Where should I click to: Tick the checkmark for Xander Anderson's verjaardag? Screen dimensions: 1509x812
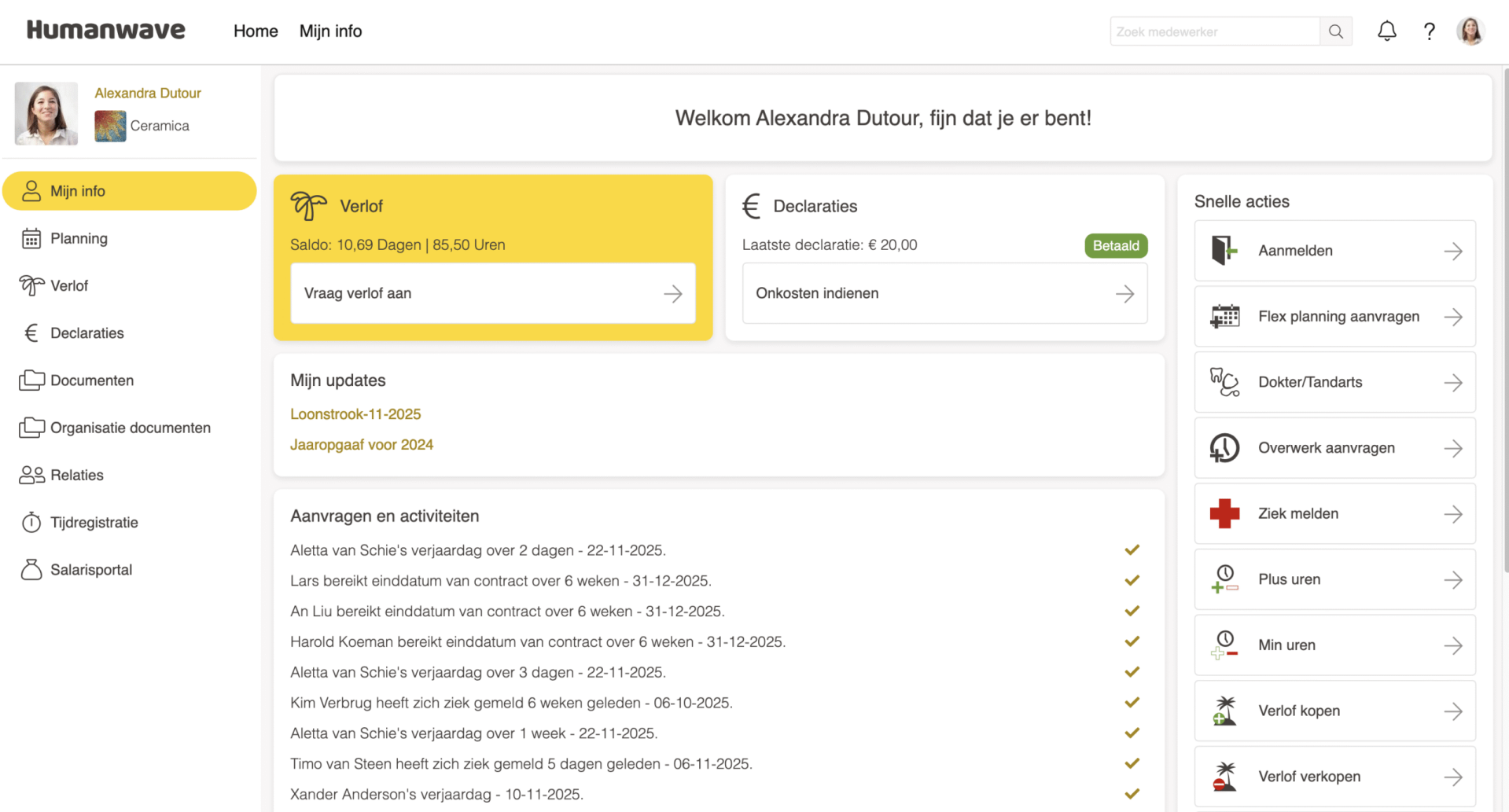(1132, 794)
